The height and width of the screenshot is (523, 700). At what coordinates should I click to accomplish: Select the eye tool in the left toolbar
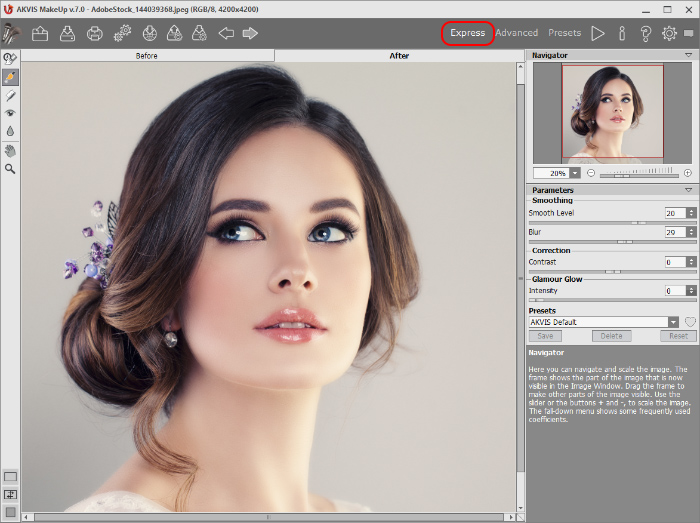10,113
